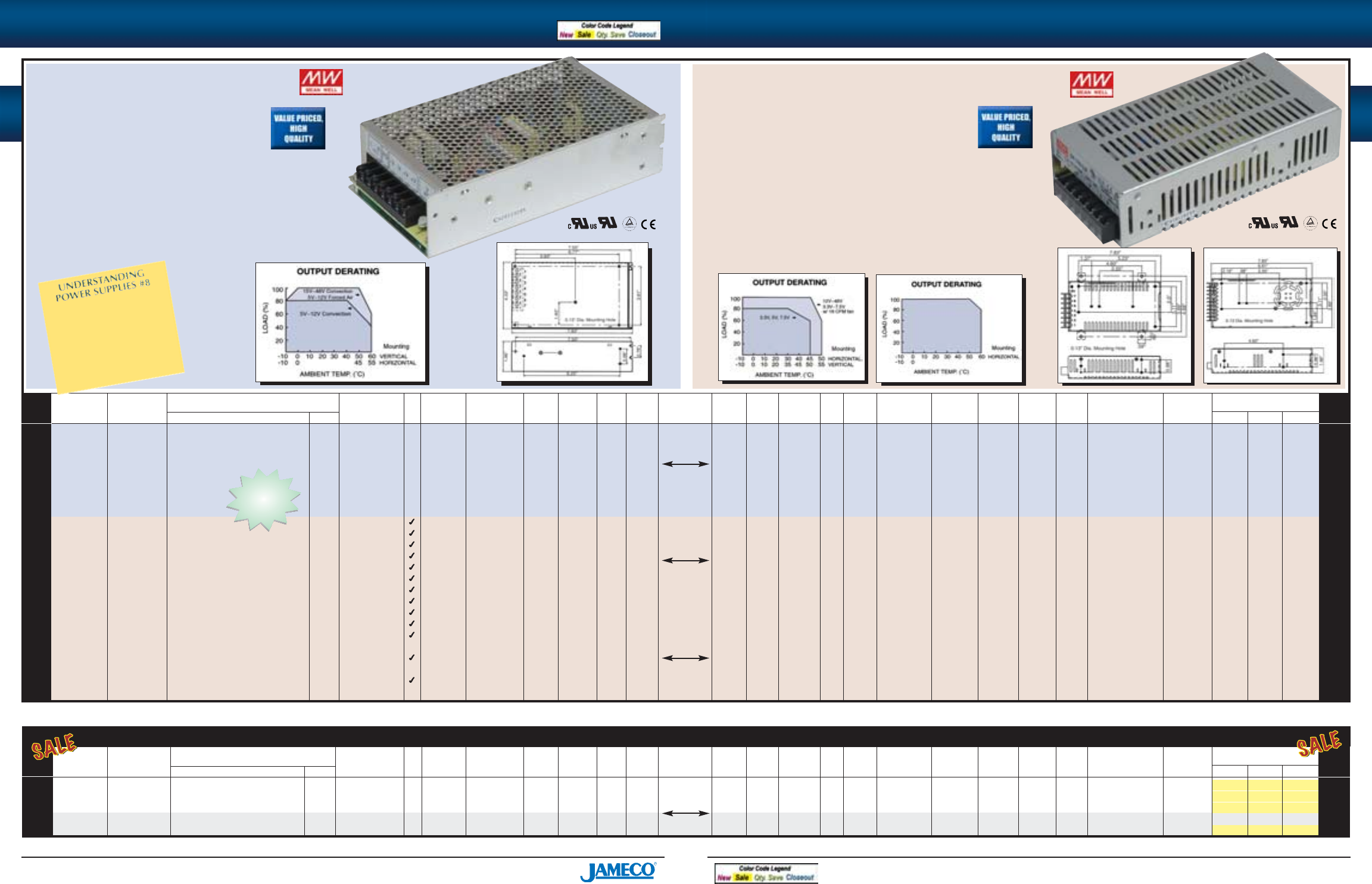Click the right SALE graphic
The width and height of the screenshot is (1372, 884).
click(x=1319, y=743)
